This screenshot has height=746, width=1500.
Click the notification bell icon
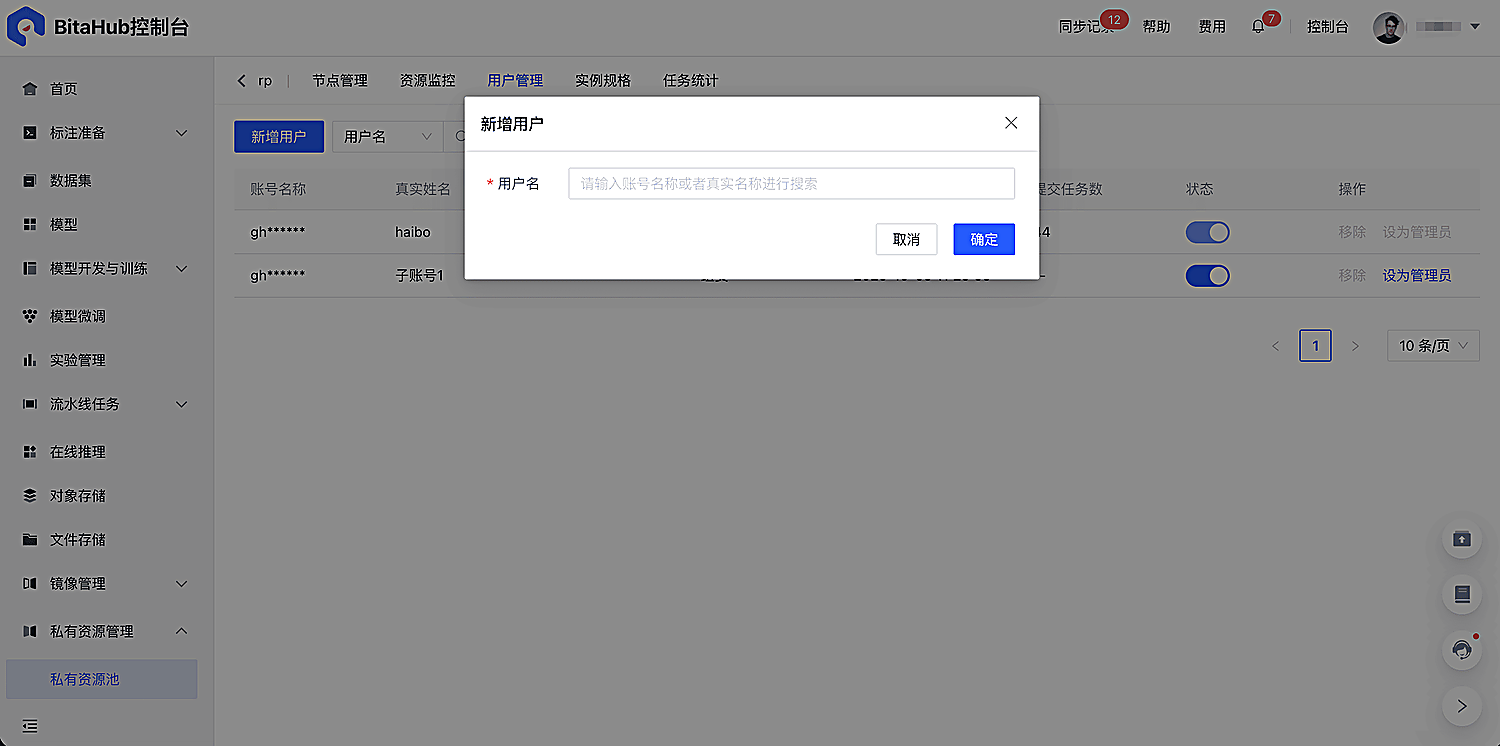tap(1258, 27)
